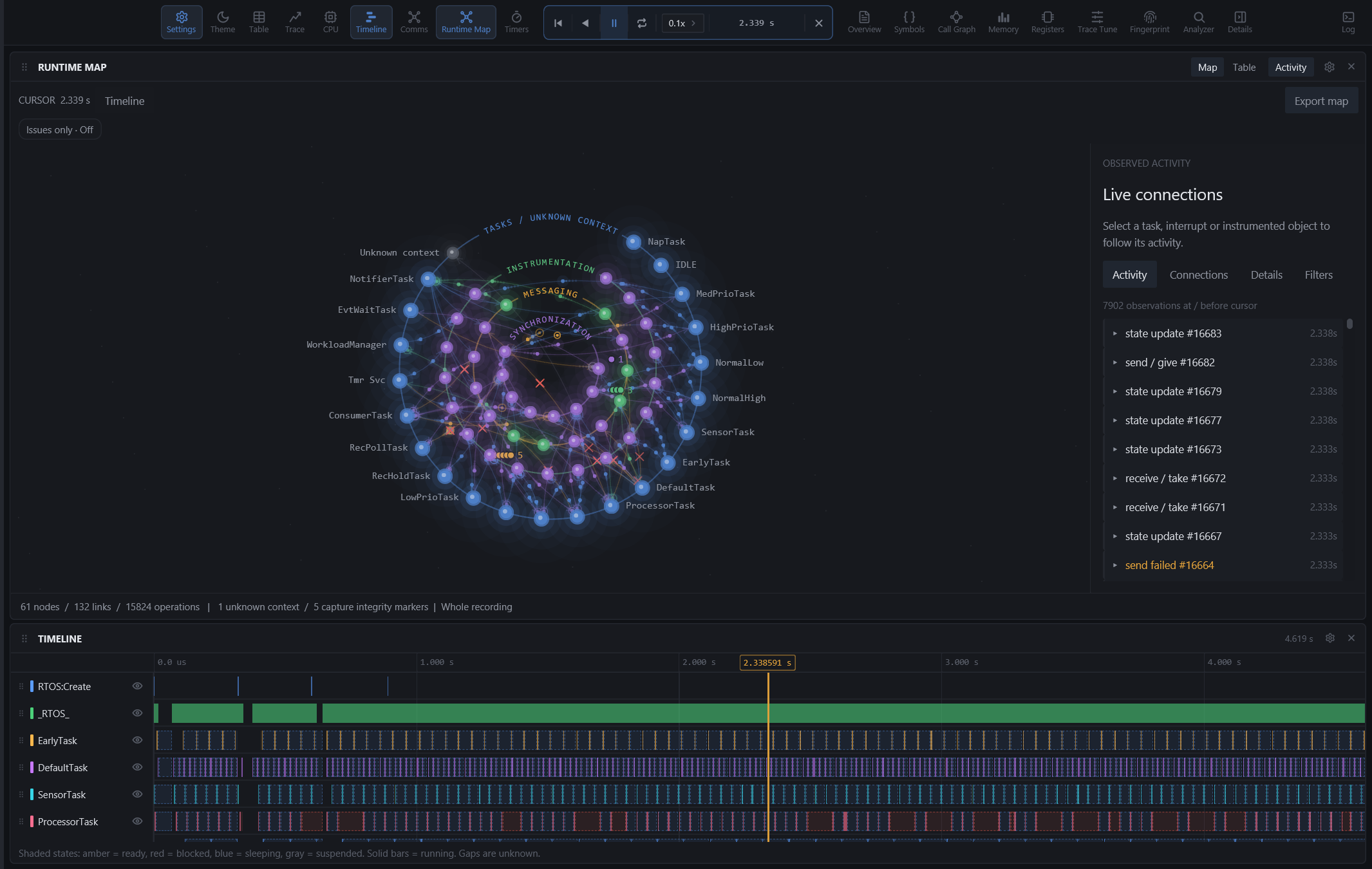1372x869 pixels.
Task: Switch to the Filters tab
Action: click(x=1319, y=275)
